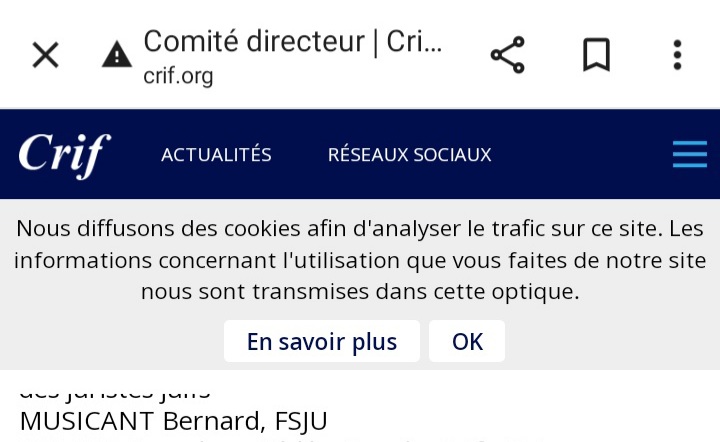Open the RÉSEAUX SOCIAUX menu item
This screenshot has height=442, width=720.
[x=409, y=155]
